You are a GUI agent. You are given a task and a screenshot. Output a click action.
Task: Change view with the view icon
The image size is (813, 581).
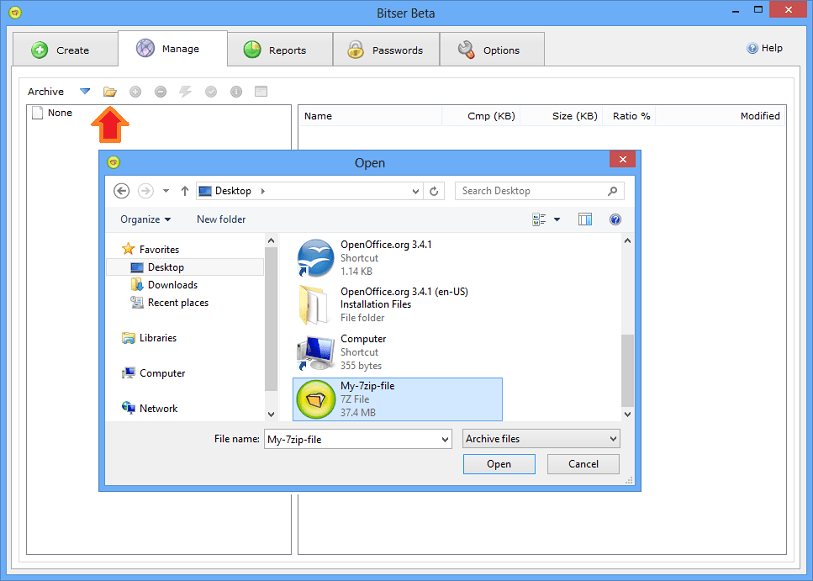click(x=539, y=220)
